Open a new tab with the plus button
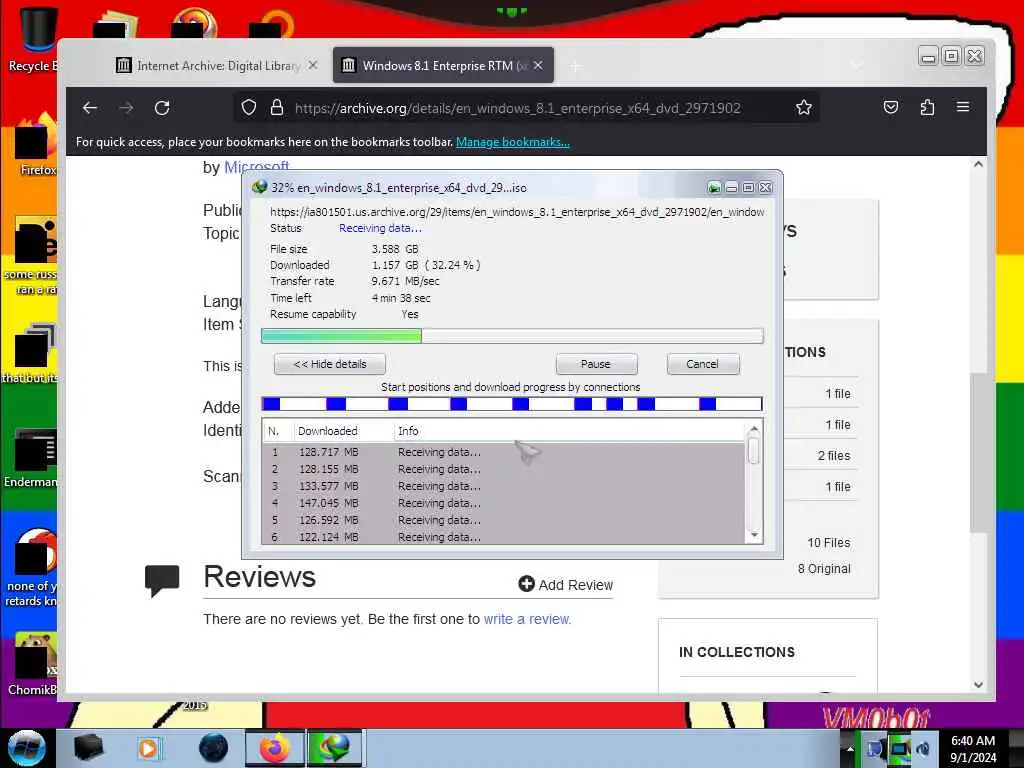Viewport: 1024px width, 768px height. pyautogui.click(x=575, y=66)
